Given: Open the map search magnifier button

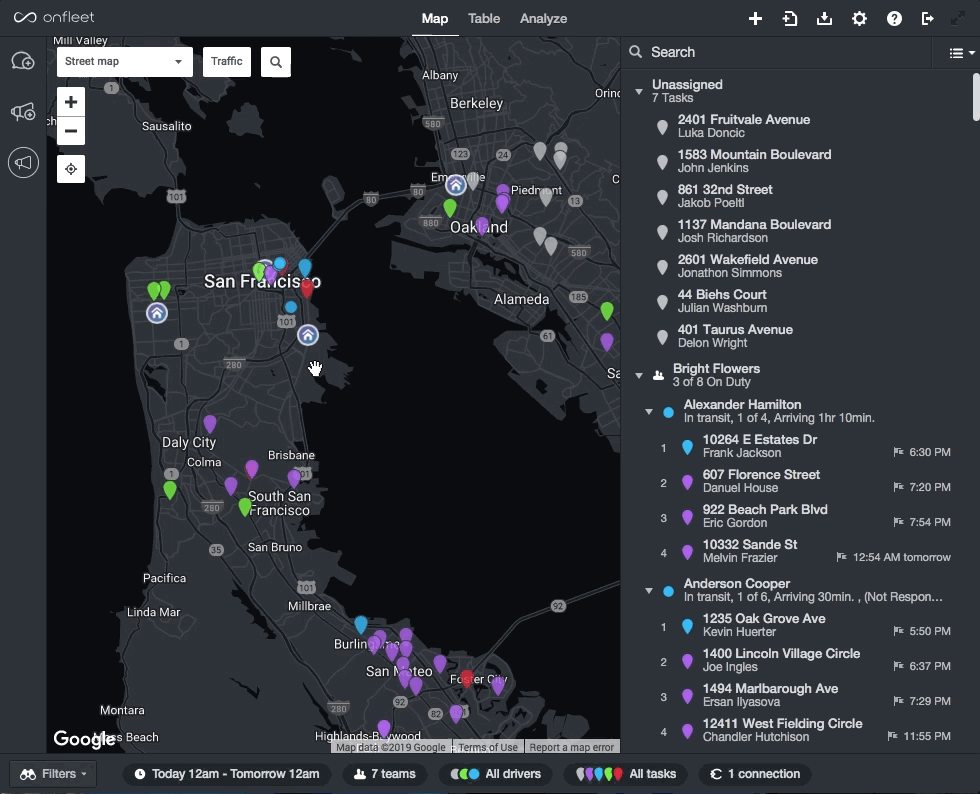Looking at the screenshot, I should click(276, 62).
